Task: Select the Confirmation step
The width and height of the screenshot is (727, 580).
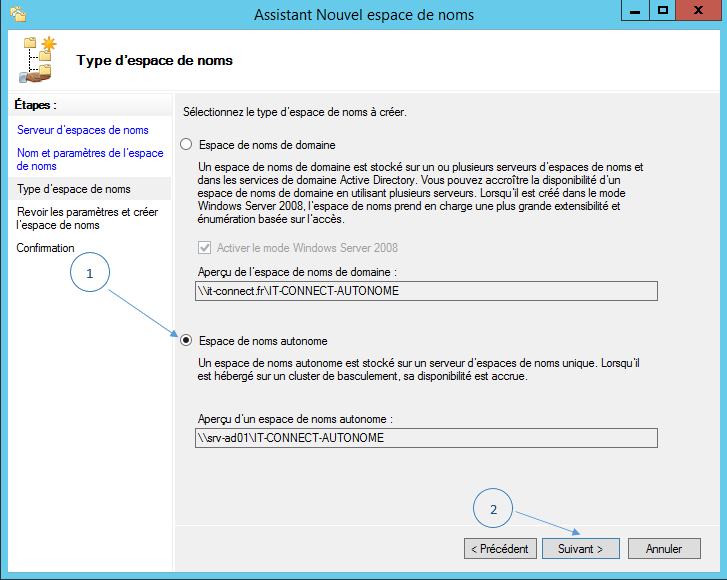Action: [x=45, y=248]
